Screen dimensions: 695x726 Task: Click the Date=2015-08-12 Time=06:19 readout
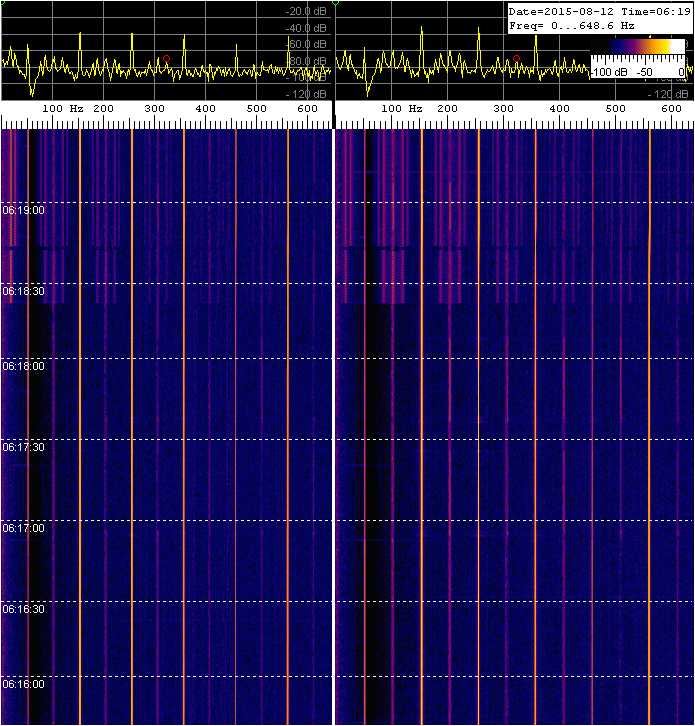click(x=600, y=12)
